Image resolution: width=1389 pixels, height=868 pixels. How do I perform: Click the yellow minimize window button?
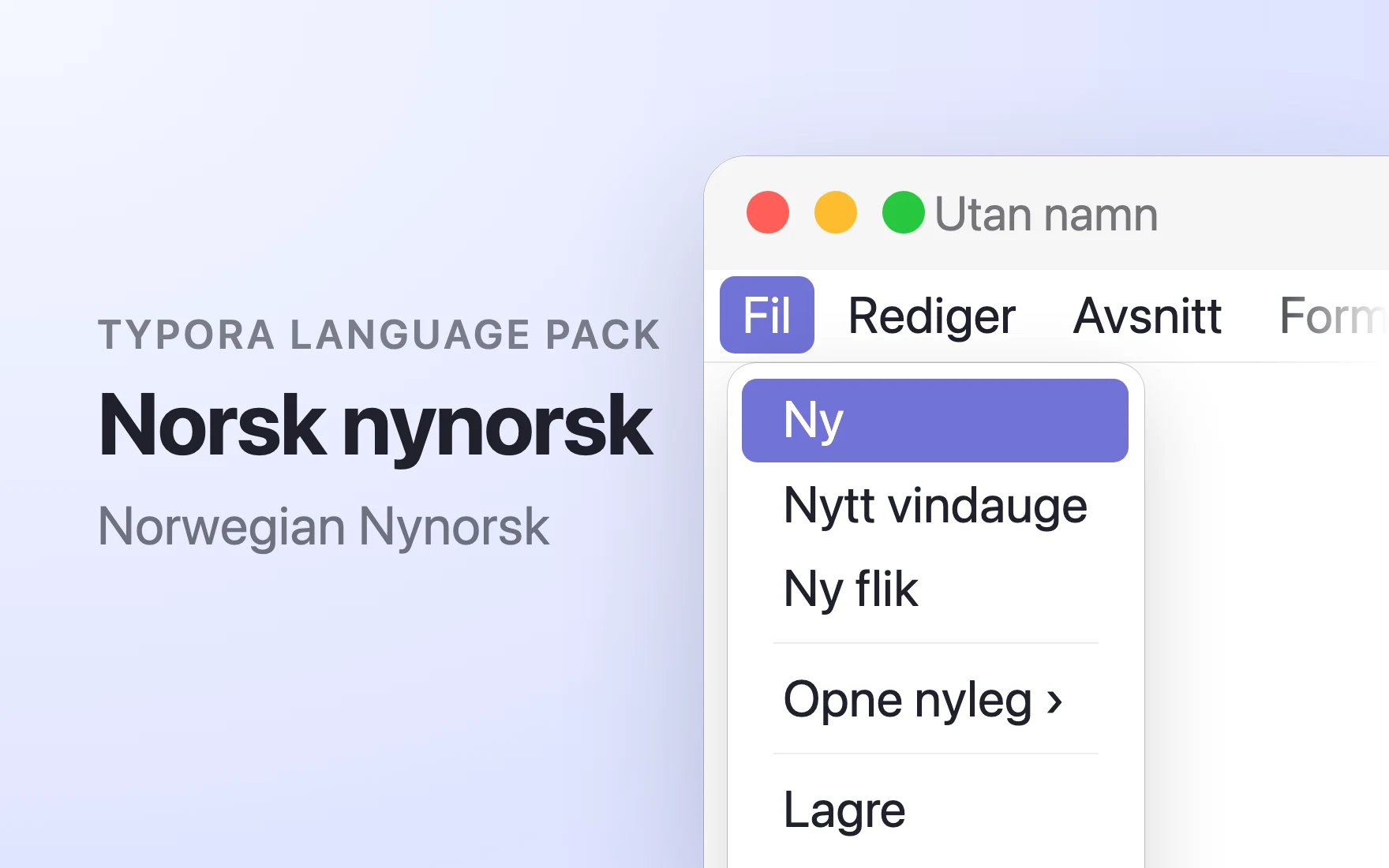[x=836, y=212]
